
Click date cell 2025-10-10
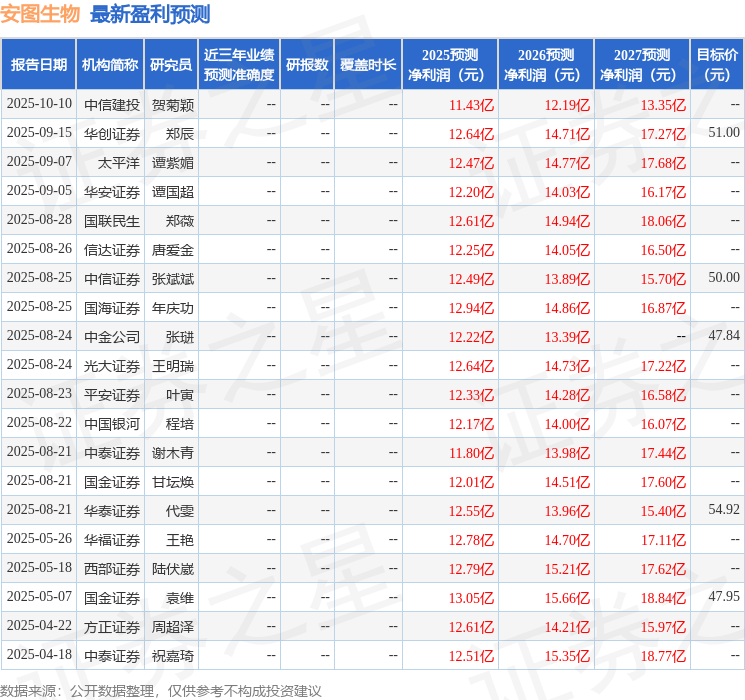pyautogui.click(x=39, y=104)
